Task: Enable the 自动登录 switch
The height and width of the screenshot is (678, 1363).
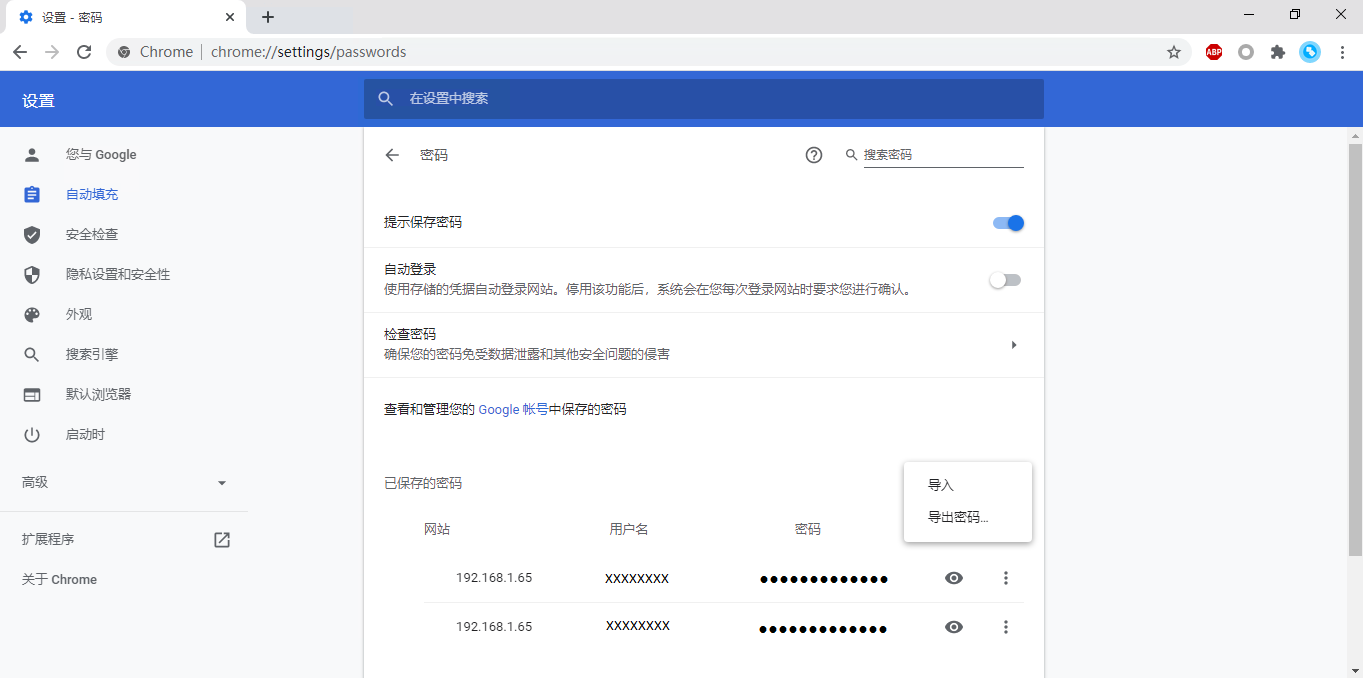Action: pyautogui.click(x=1005, y=280)
